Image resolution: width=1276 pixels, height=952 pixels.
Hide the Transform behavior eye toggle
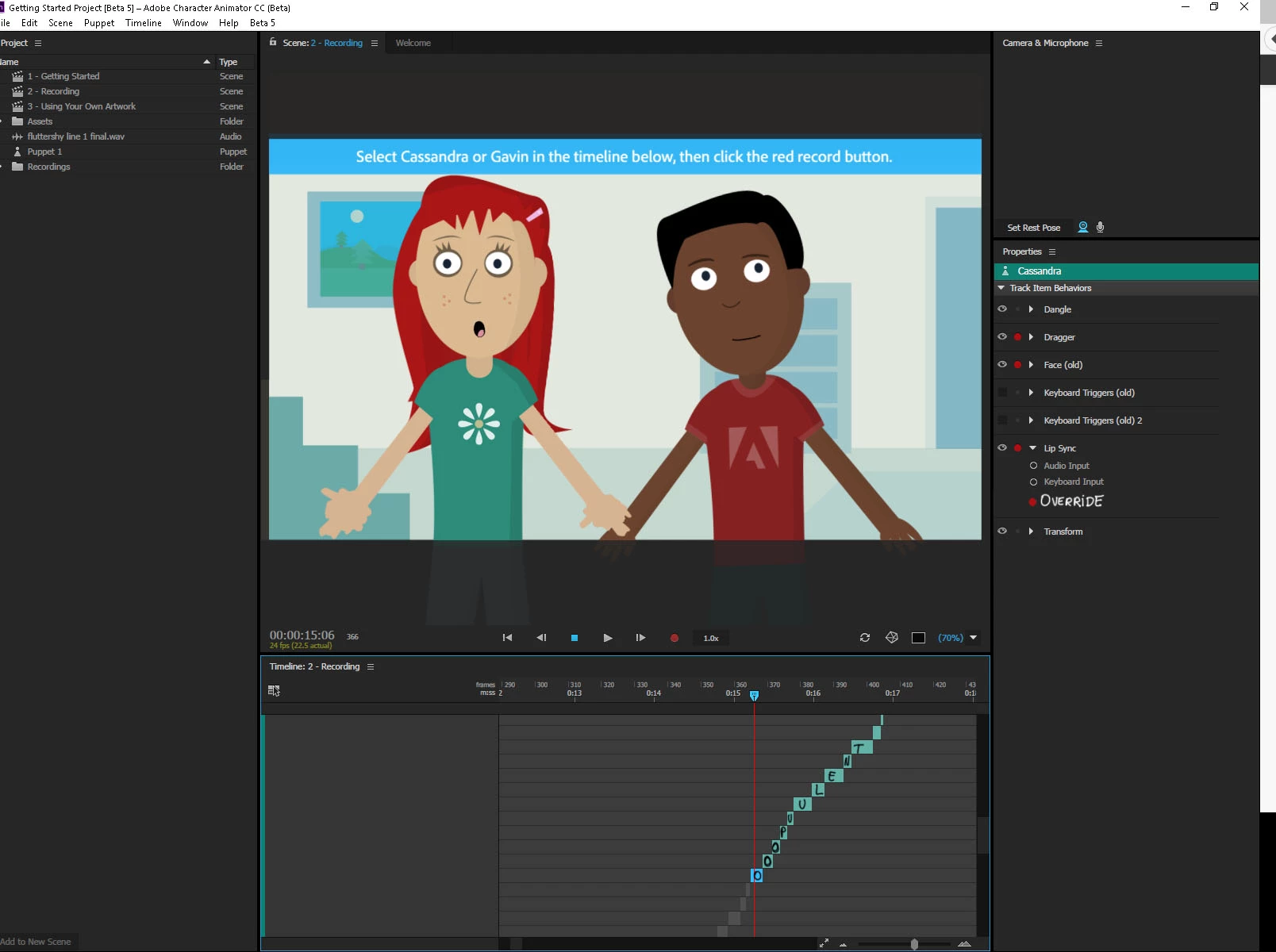tap(1002, 532)
